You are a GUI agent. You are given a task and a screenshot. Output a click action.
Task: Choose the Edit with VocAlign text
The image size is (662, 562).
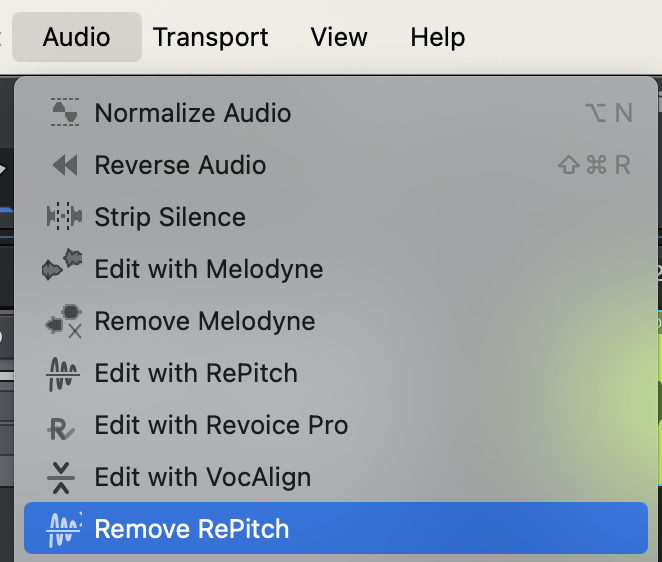(x=203, y=477)
